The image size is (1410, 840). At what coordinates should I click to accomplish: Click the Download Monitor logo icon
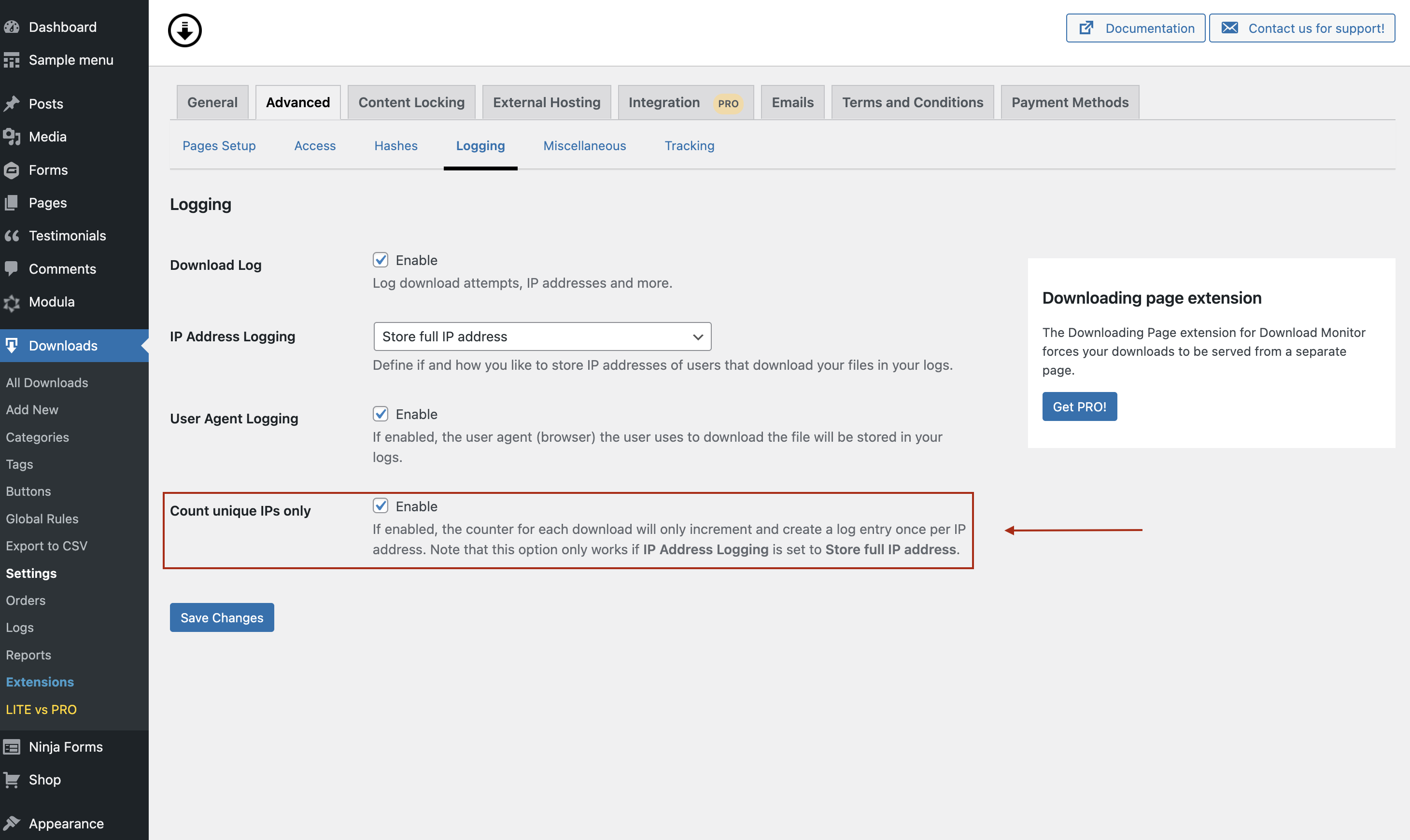pyautogui.click(x=184, y=30)
